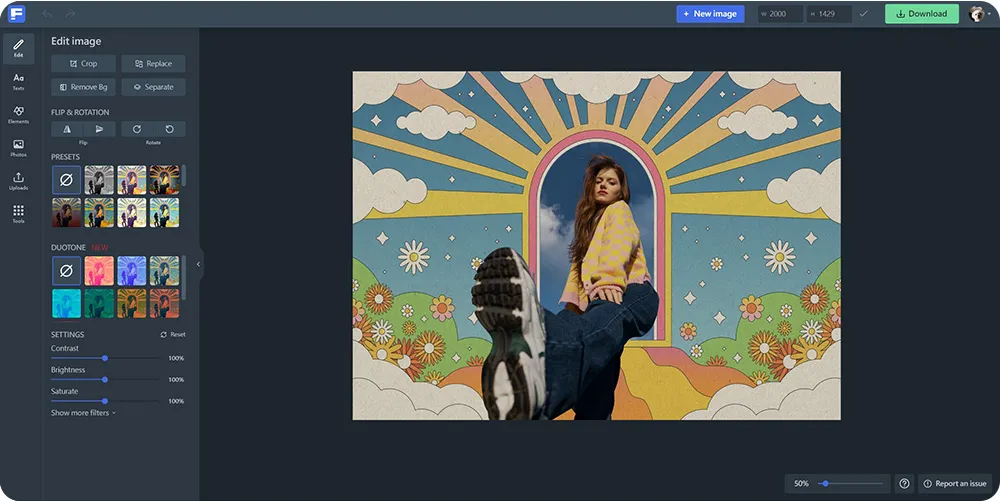The image size is (1000, 501).
Task: Click the height input field
Action: (829, 13)
